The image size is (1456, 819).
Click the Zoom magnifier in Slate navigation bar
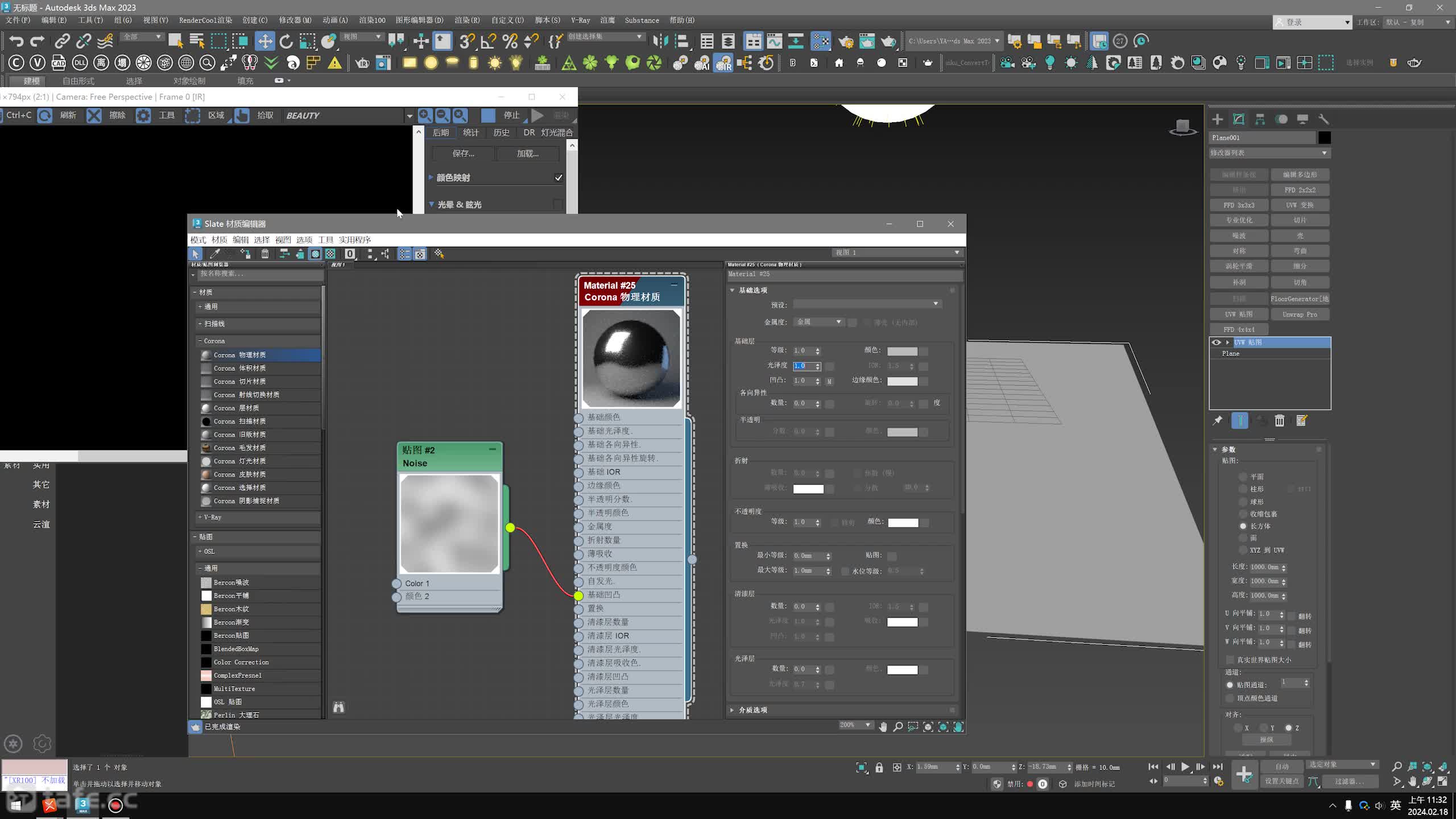pyautogui.click(x=898, y=726)
